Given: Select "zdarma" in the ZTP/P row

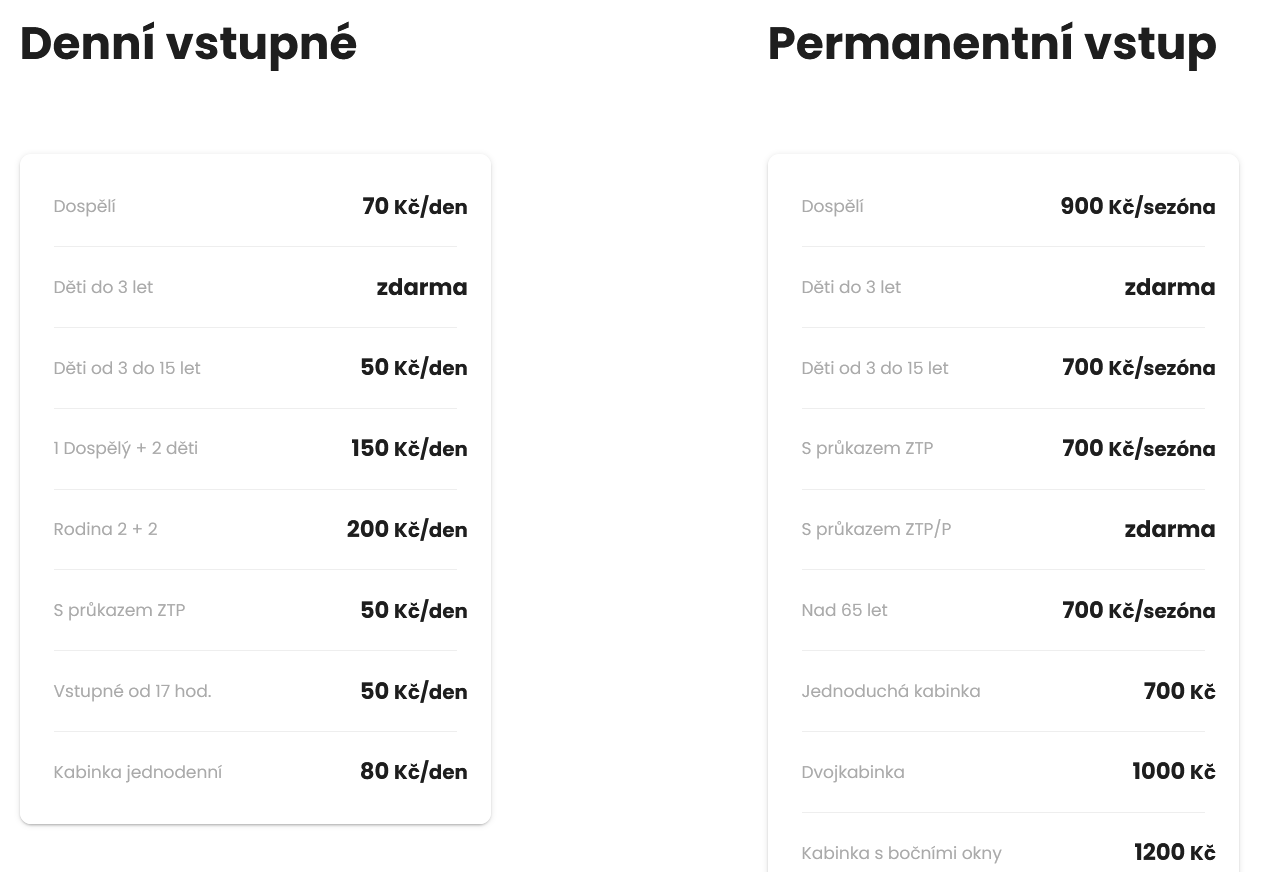Looking at the screenshot, I should click(x=1169, y=530).
